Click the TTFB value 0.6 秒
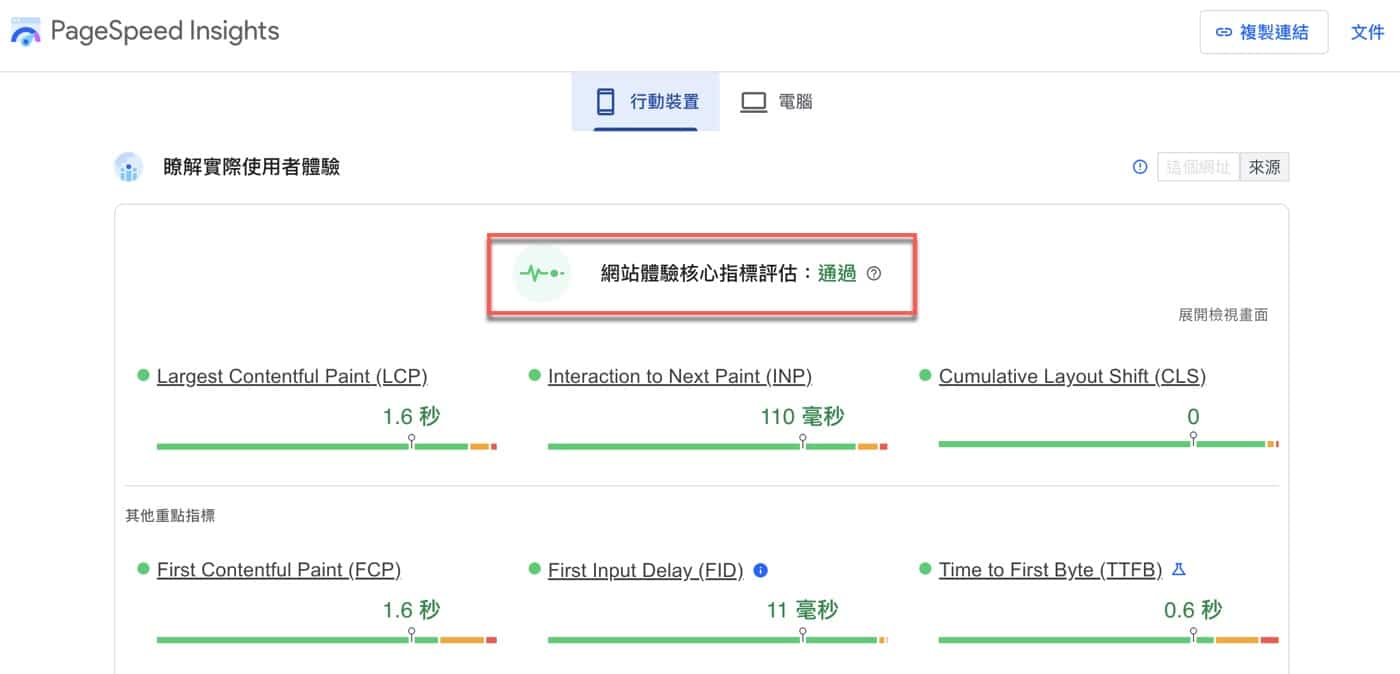This screenshot has width=1400, height=674. point(1193,609)
